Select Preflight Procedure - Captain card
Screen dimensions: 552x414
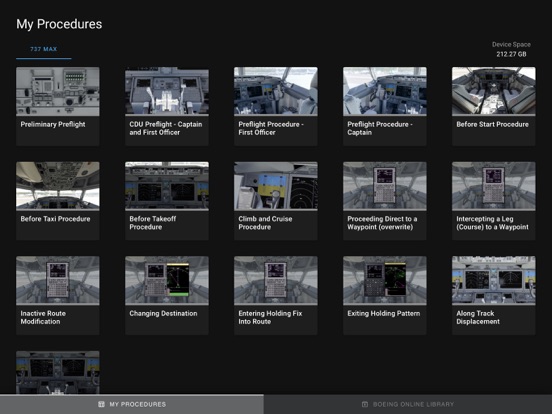pos(385,106)
